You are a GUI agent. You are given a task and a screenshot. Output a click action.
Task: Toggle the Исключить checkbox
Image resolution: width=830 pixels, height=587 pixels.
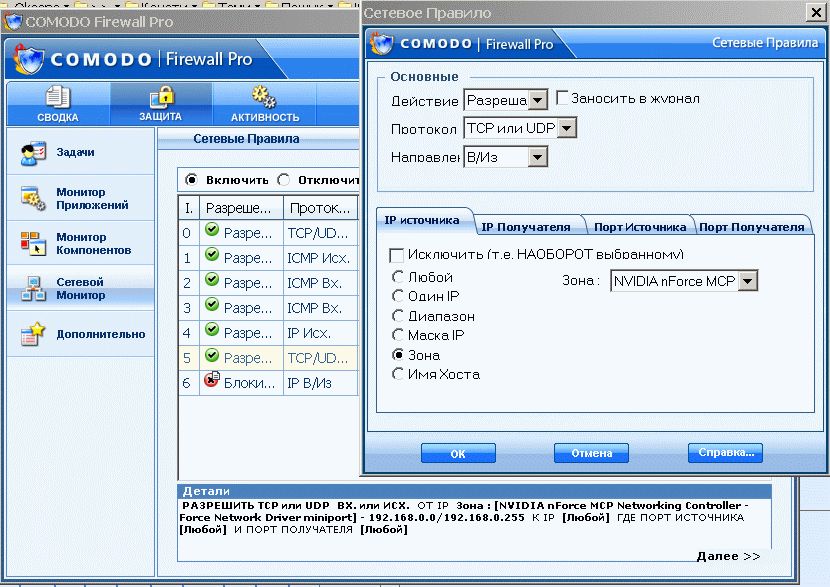(x=396, y=255)
